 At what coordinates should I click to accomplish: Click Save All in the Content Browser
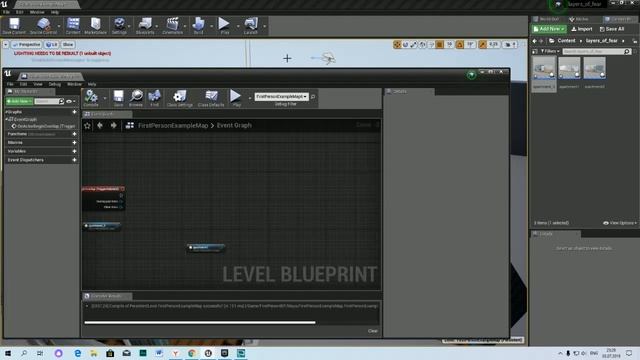[612, 29]
